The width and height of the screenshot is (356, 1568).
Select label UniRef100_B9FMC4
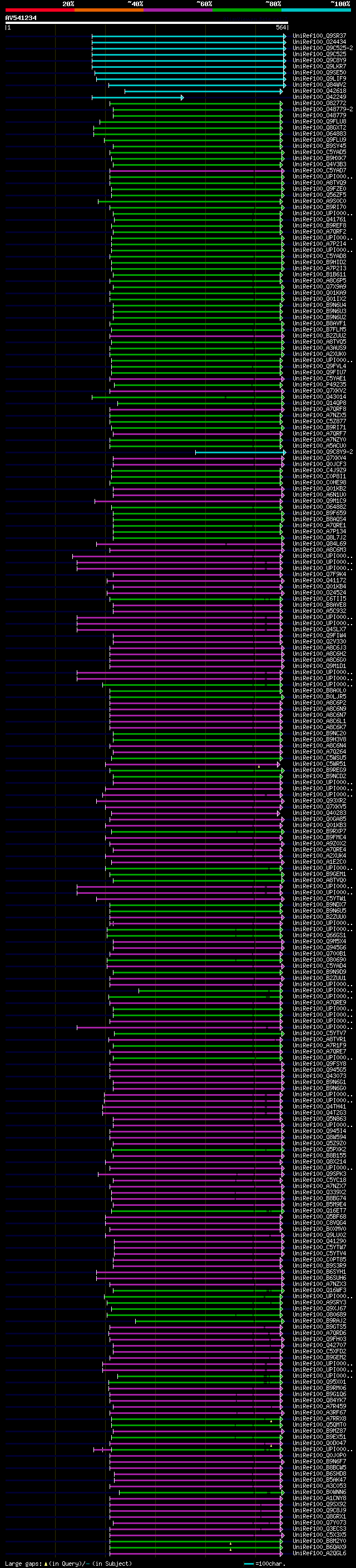point(319,838)
